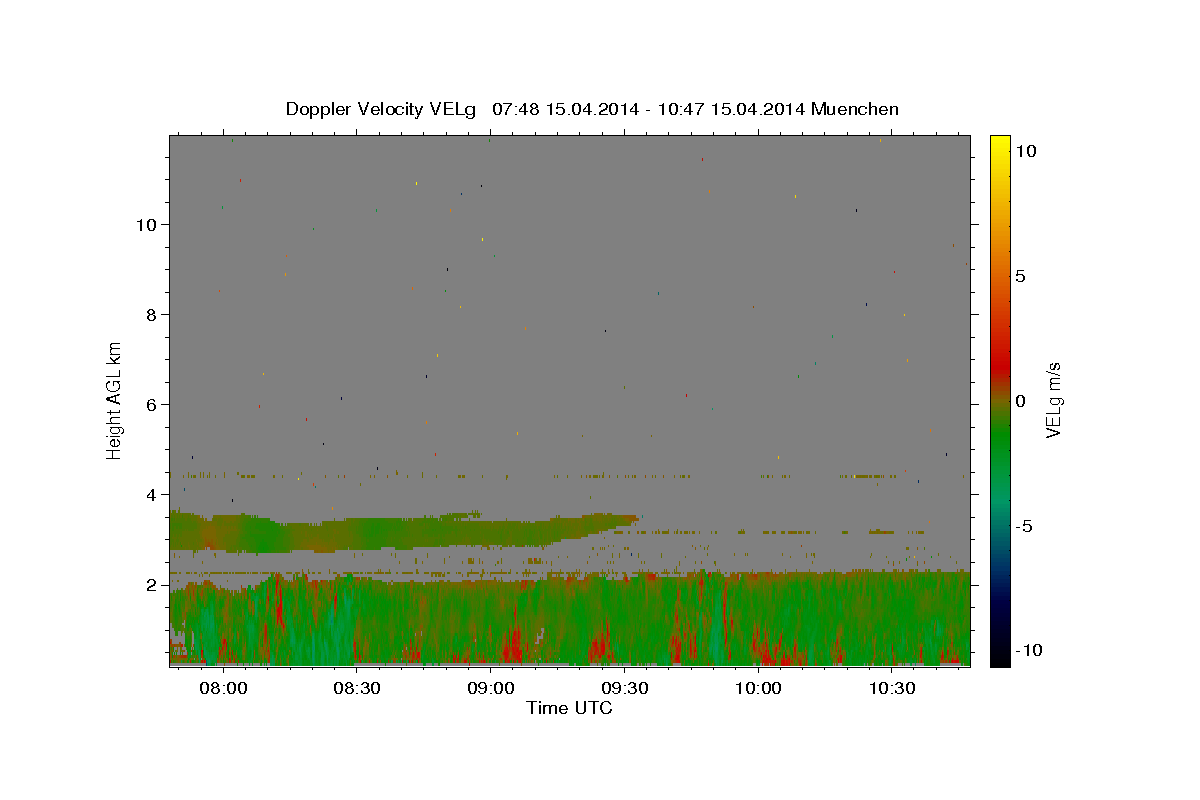This screenshot has height=800, width=1200.
Task: Click the Time UTC axis title
Action: tap(569, 708)
